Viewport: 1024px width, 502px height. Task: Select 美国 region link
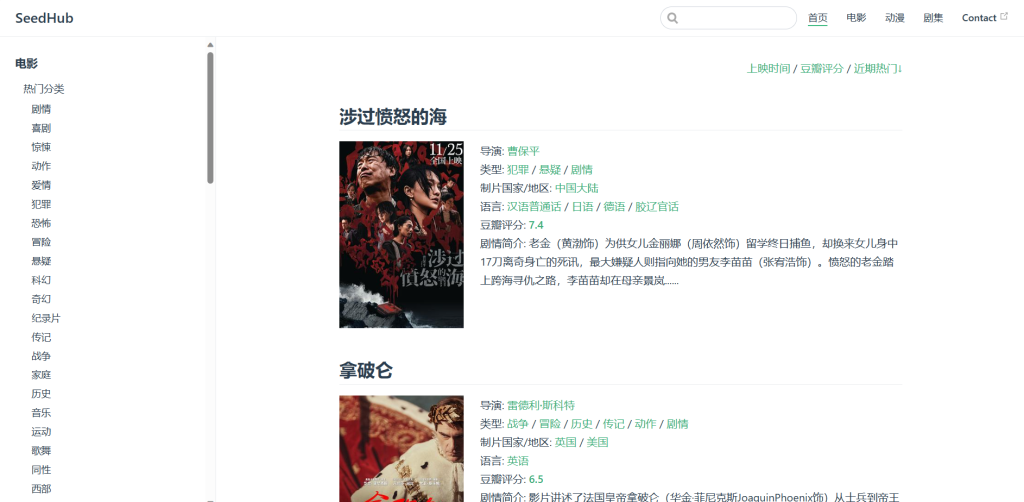598,442
